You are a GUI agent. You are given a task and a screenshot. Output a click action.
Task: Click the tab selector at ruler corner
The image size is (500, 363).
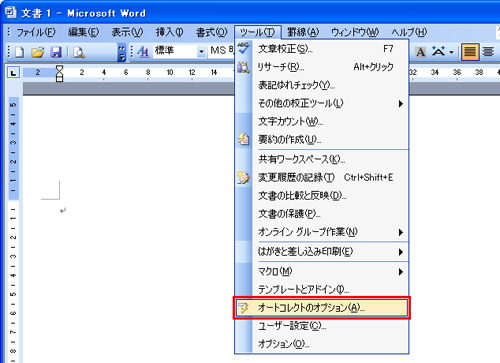[x=14, y=72]
